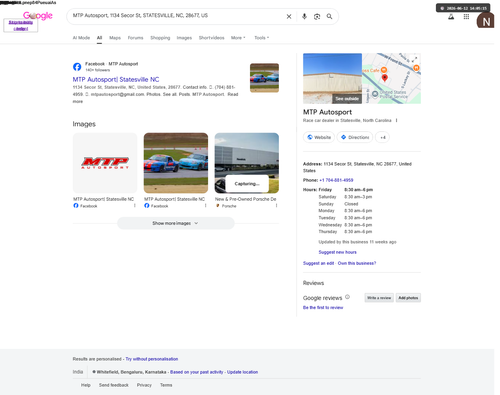Open the account avatar with letter N

point(485,21)
